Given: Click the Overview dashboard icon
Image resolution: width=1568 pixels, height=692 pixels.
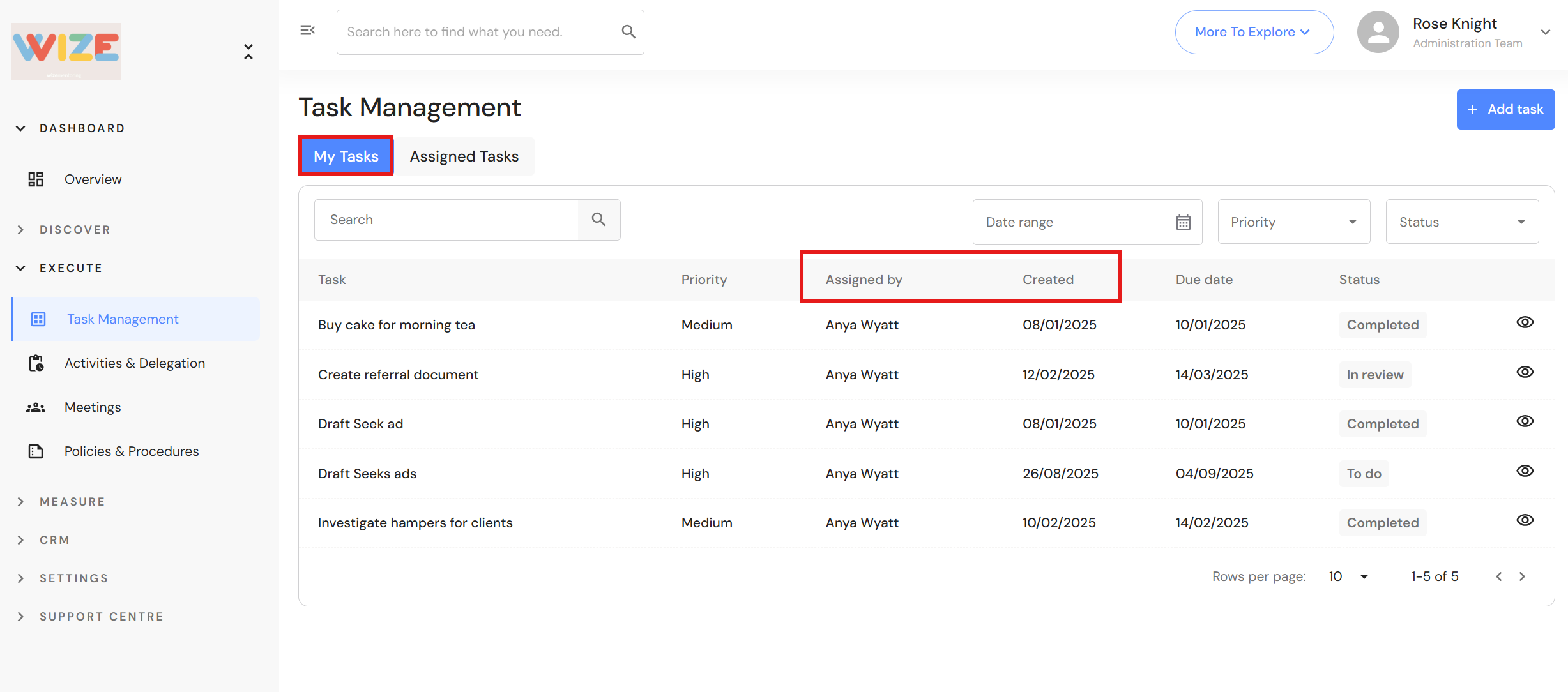Looking at the screenshot, I should (x=36, y=179).
